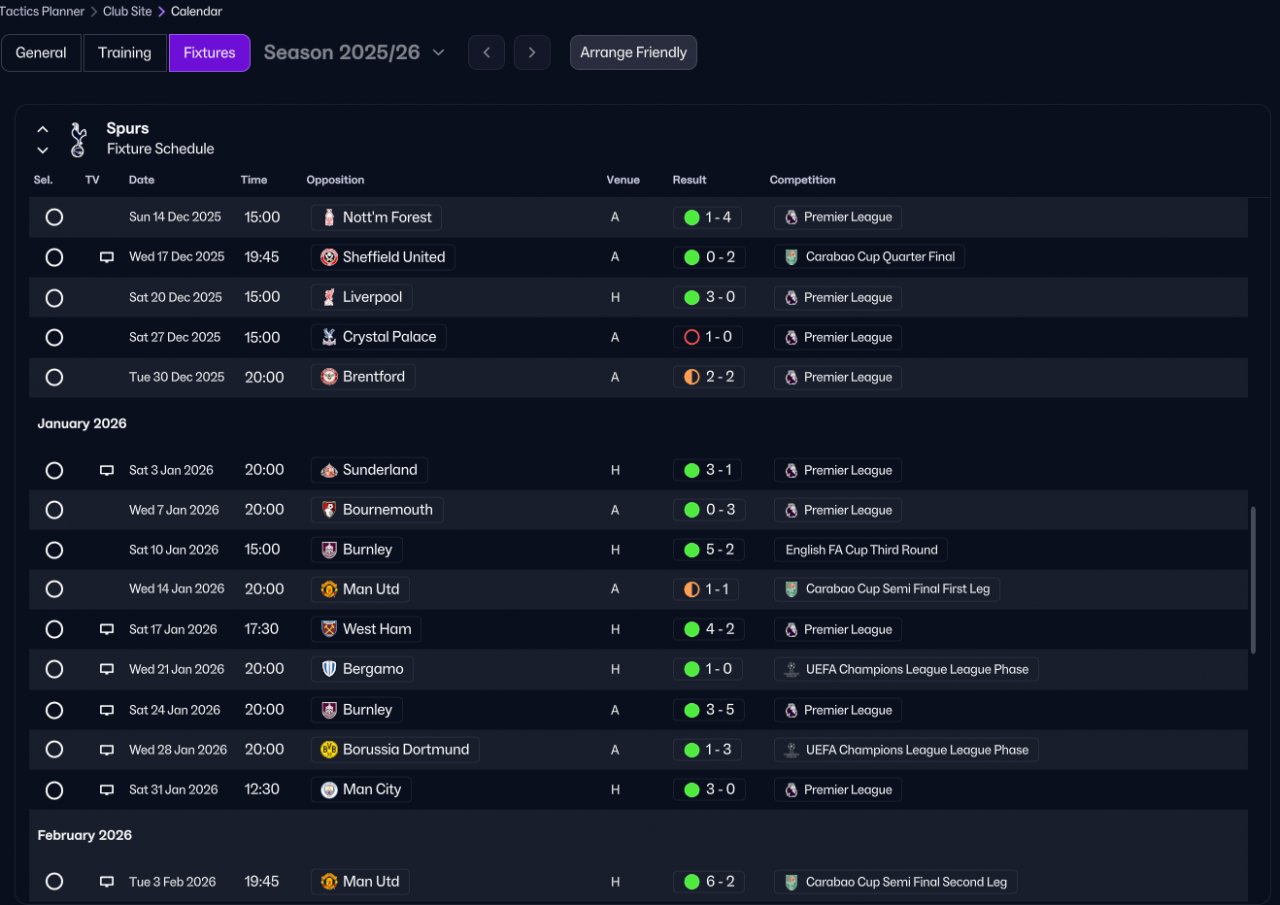
Task: Click the Sunderland club badge
Action: 329,470
